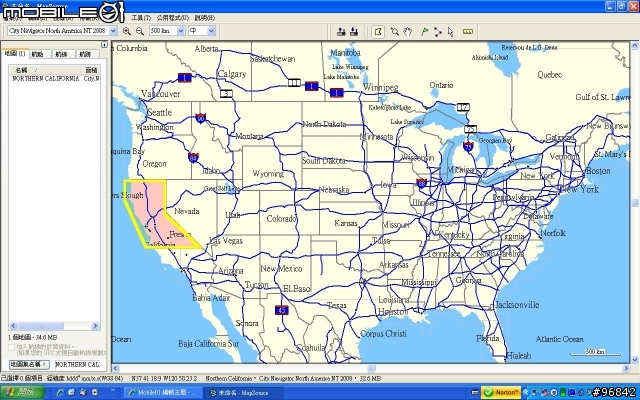Open the 工具(T) menu
The image size is (640, 400).
(x=141, y=18)
